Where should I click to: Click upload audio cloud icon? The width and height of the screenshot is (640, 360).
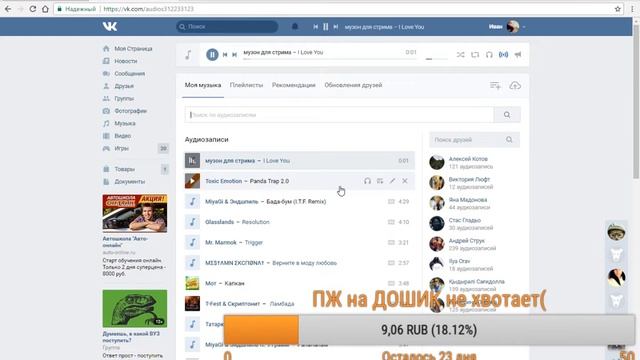515,85
